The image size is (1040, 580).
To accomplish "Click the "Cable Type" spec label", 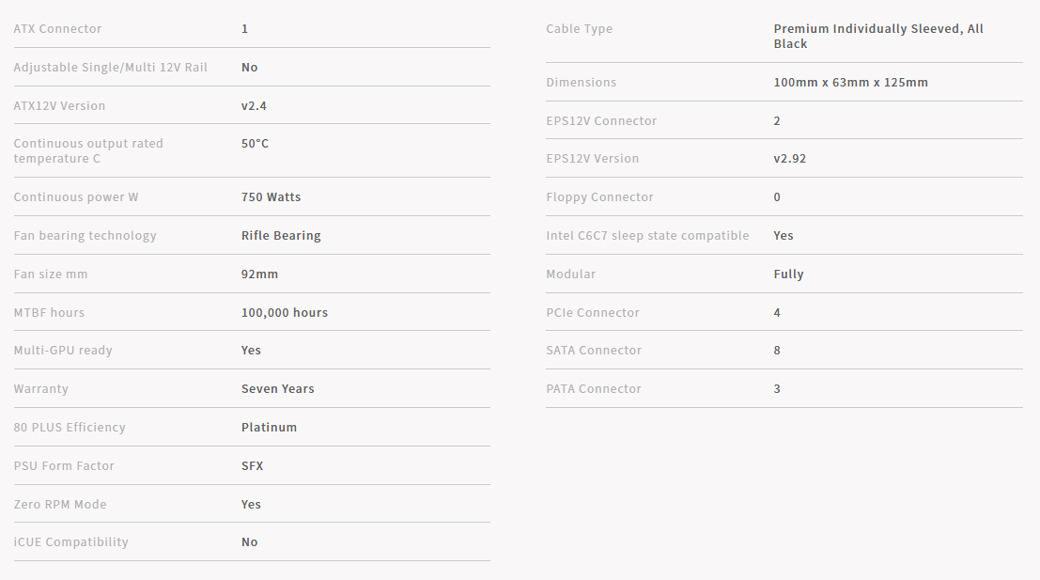I will tap(579, 29).
